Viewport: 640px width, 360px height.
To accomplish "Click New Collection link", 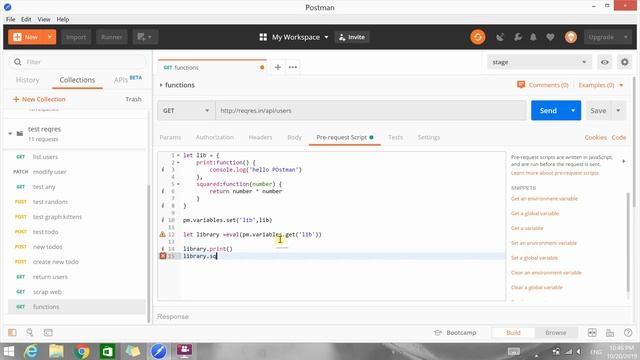I will point(39,99).
